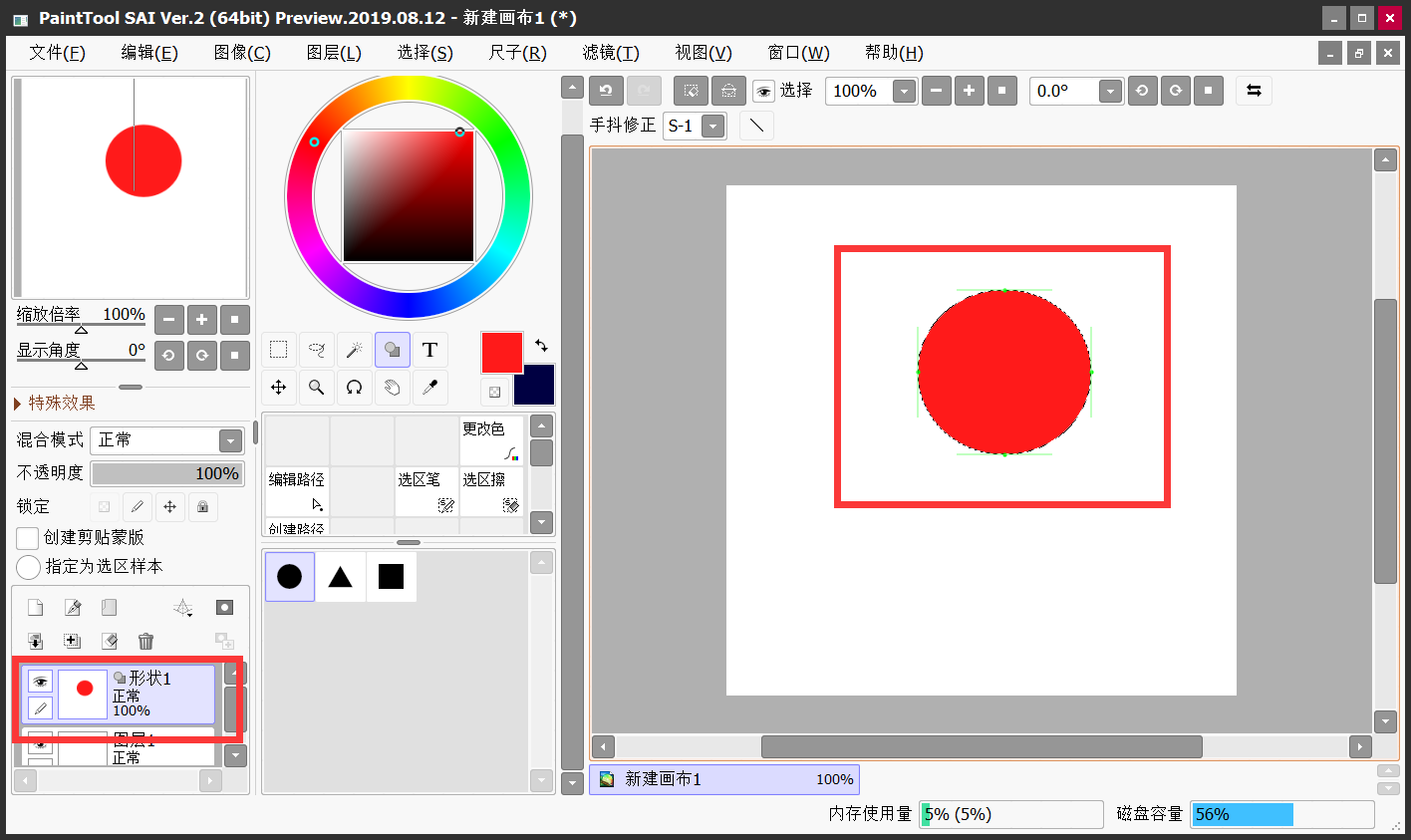Select the magic wand tool
The height and width of the screenshot is (840, 1411).
coord(354,350)
